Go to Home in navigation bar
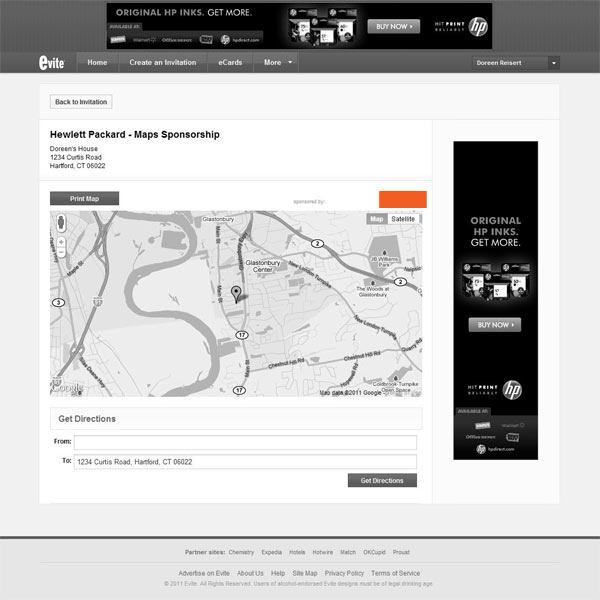 tap(97, 62)
